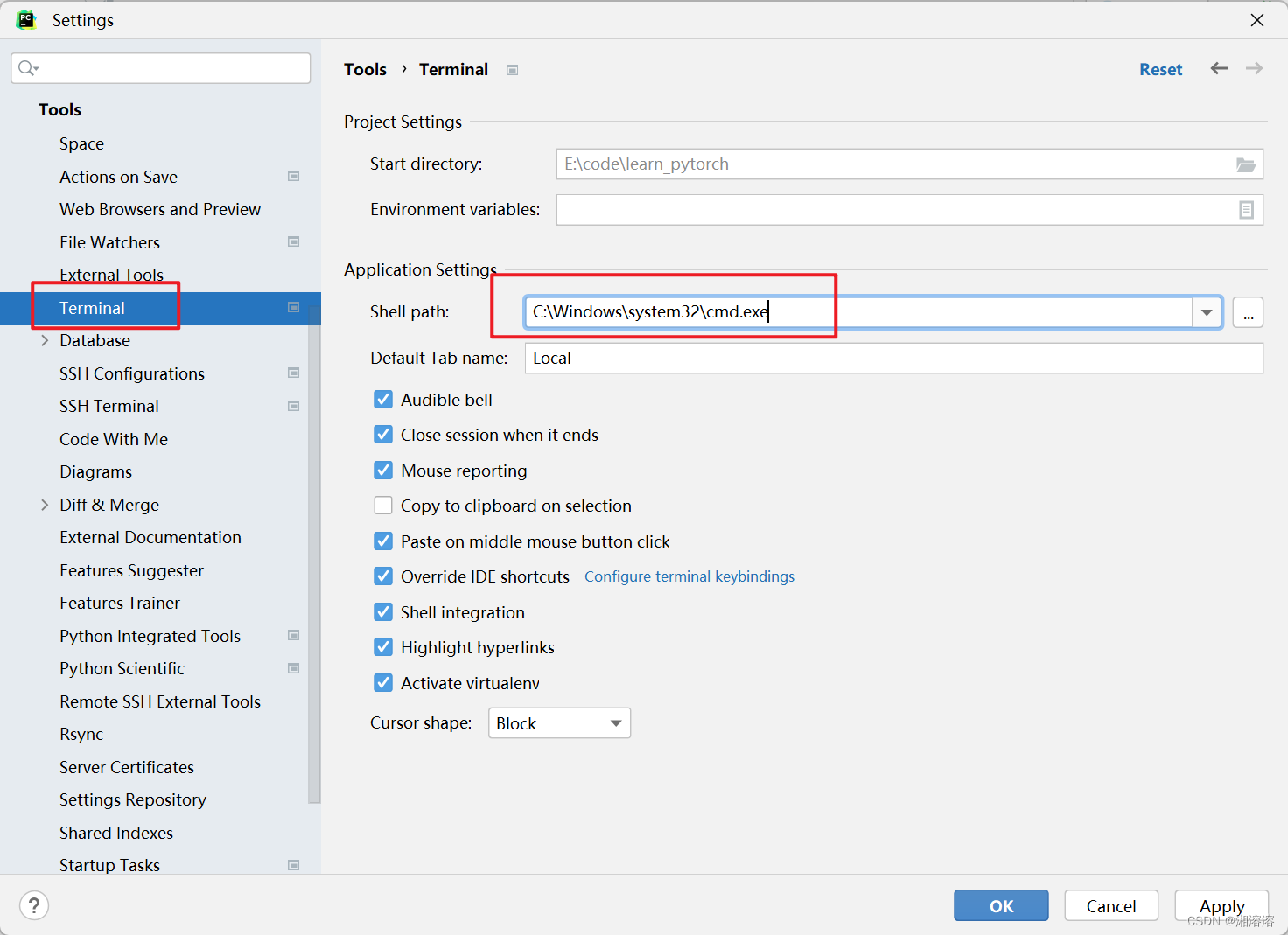Screen dimensions: 1288x935
Task: Click the forward arrow navigation icon
Action: pos(1254,68)
